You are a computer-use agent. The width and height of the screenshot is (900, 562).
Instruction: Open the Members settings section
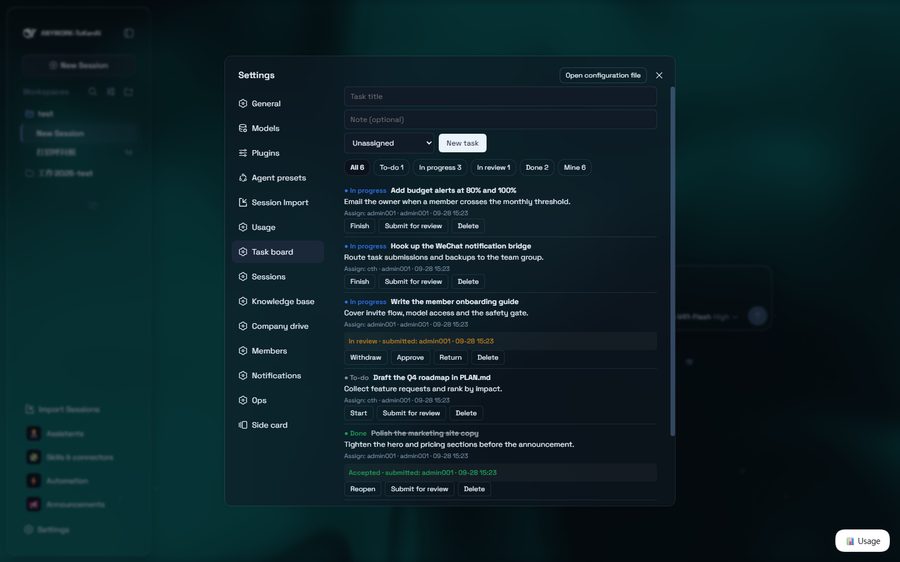278,350
